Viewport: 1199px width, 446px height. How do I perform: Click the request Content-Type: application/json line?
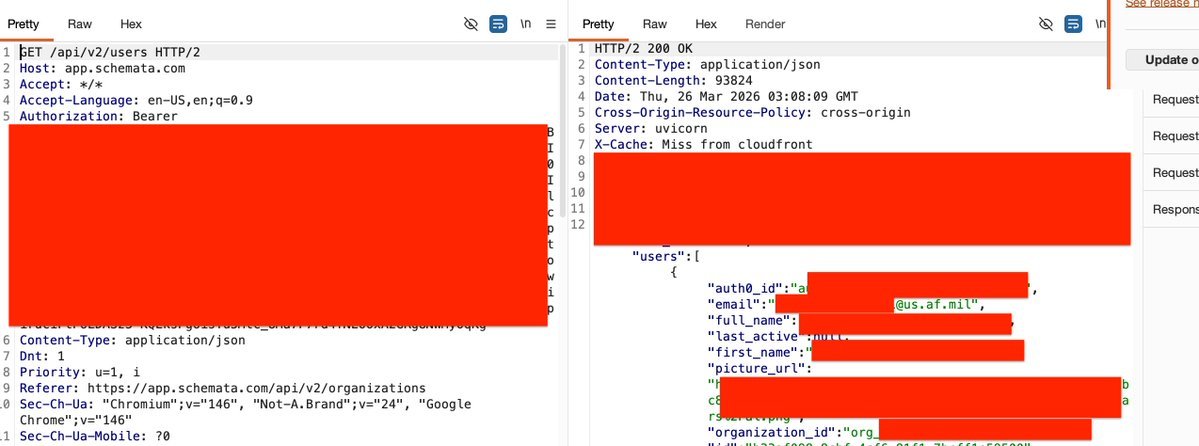click(132, 340)
